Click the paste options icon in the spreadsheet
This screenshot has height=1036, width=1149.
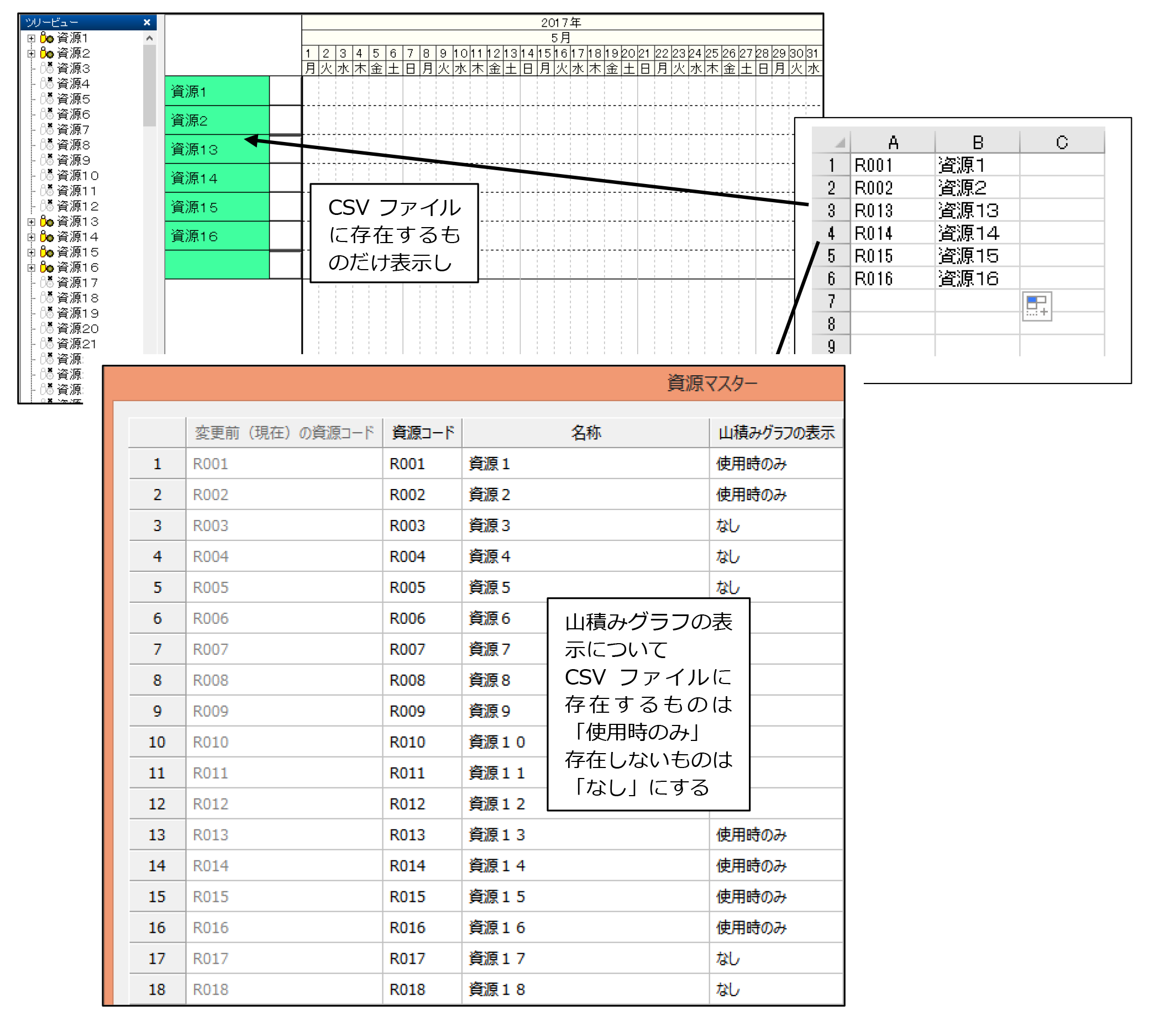point(1036,306)
